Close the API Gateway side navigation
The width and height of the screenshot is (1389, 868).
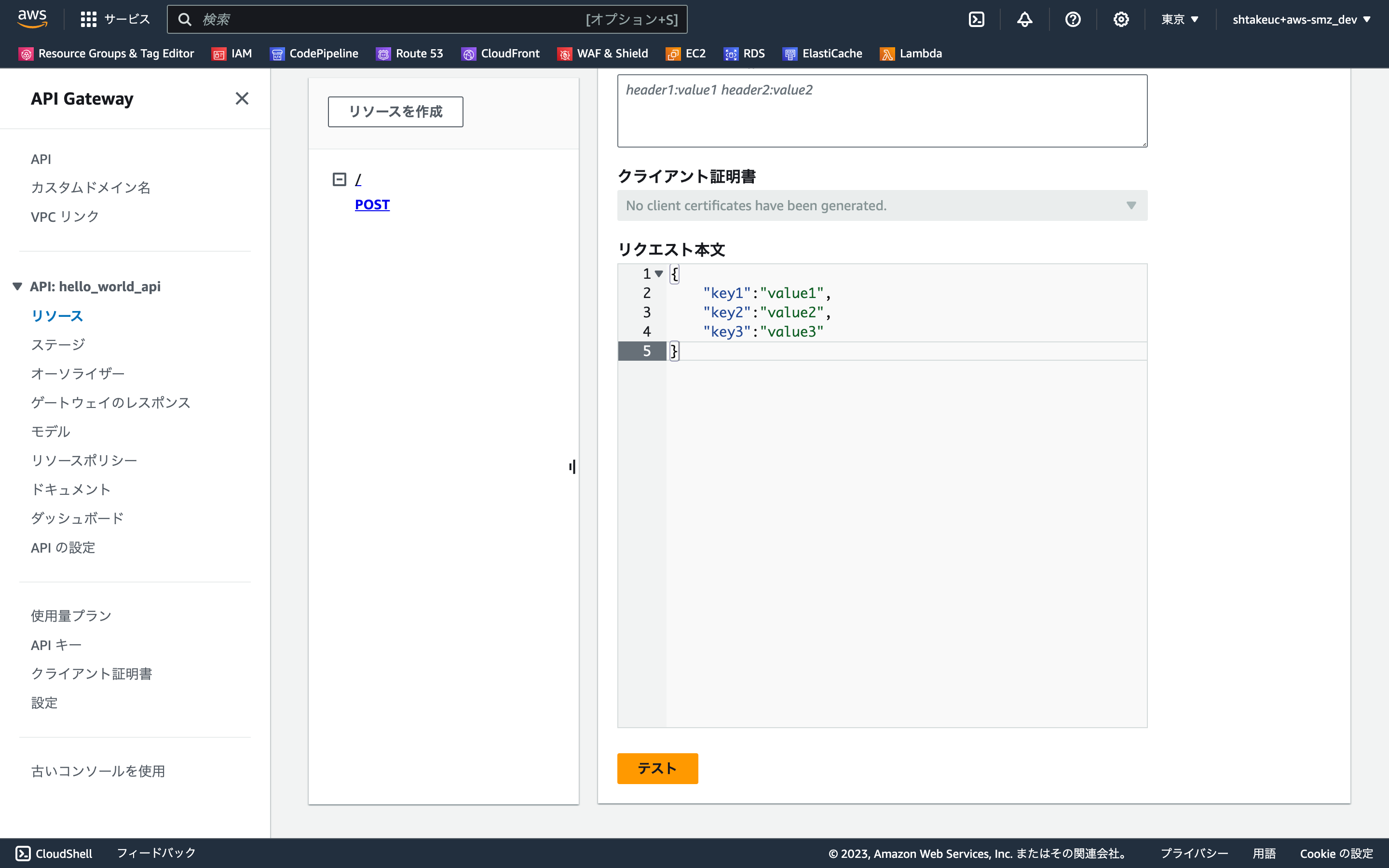242,99
